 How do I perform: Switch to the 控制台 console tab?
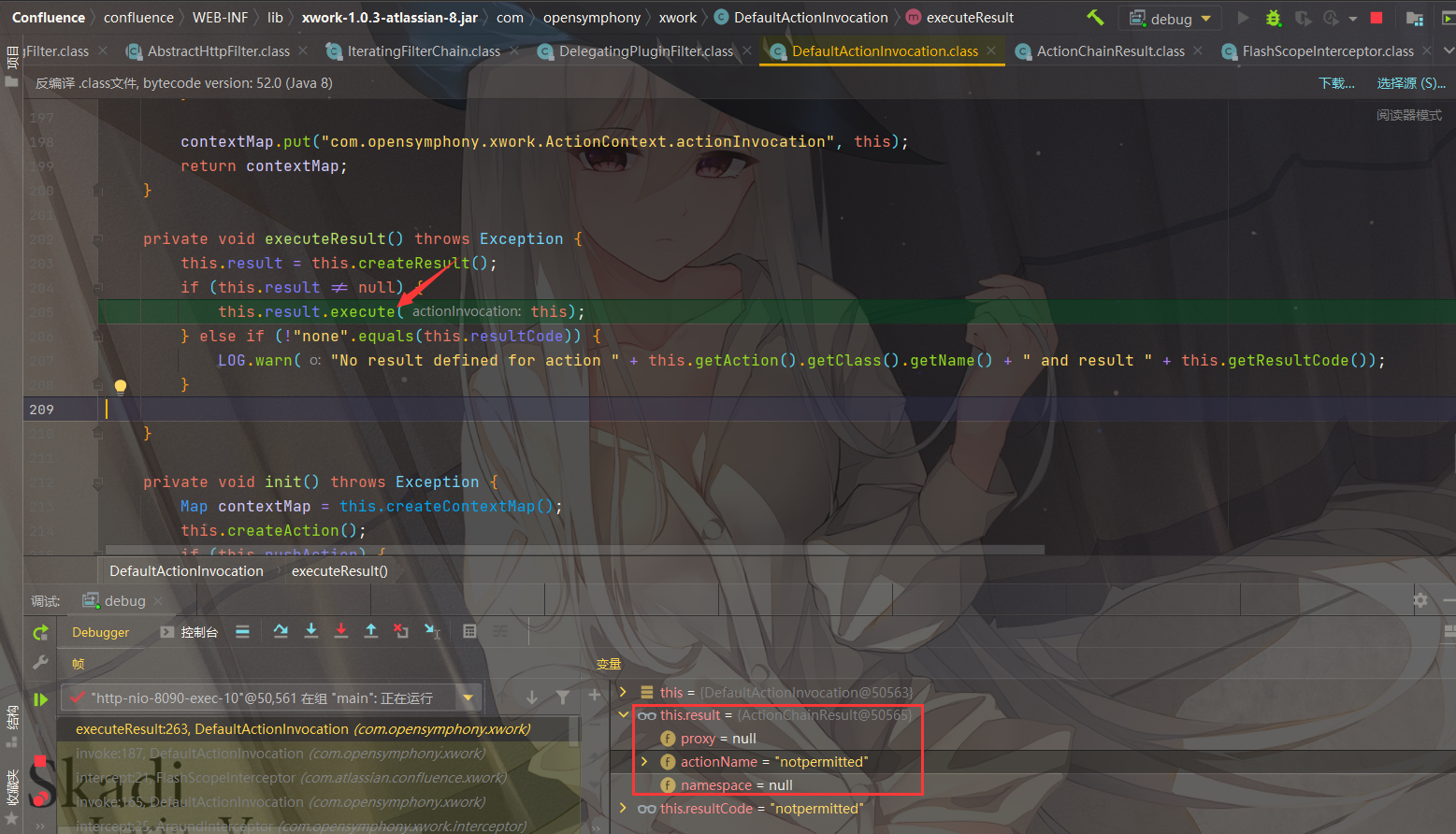pyautogui.click(x=189, y=633)
